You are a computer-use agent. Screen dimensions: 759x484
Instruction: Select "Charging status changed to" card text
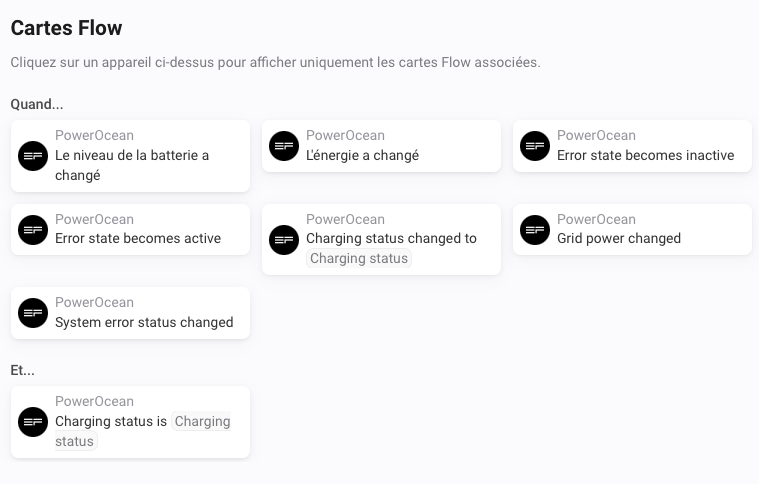pos(391,238)
